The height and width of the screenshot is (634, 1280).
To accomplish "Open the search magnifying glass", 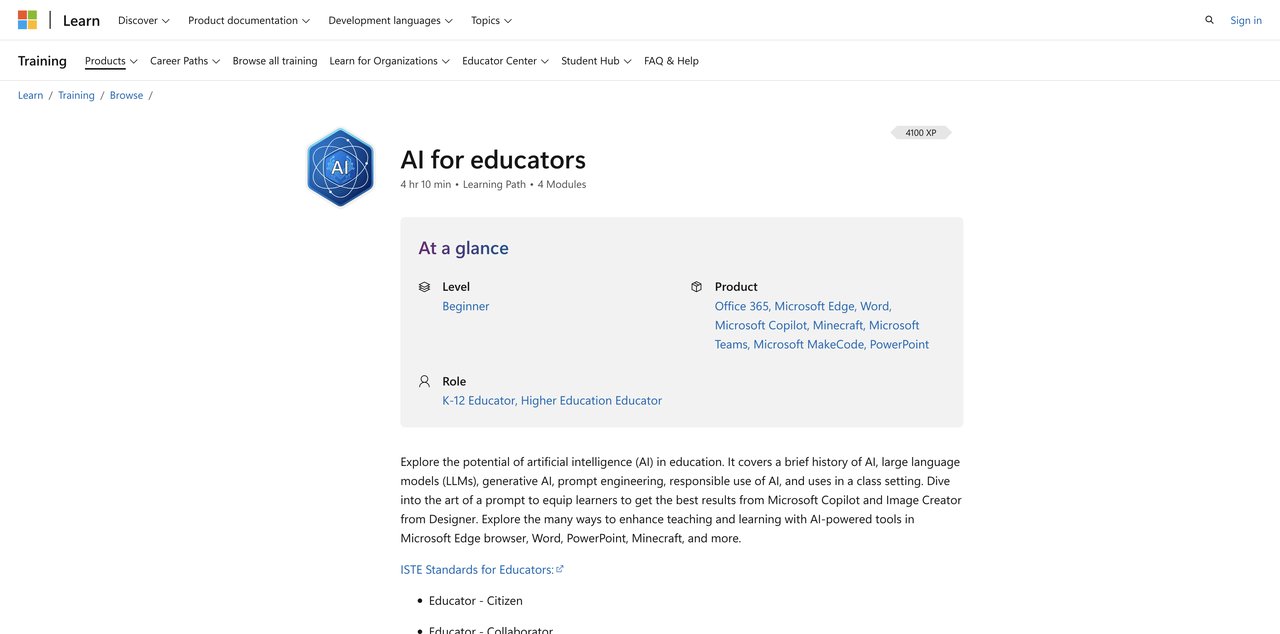I will pyautogui.click(x=1207, y=18).
